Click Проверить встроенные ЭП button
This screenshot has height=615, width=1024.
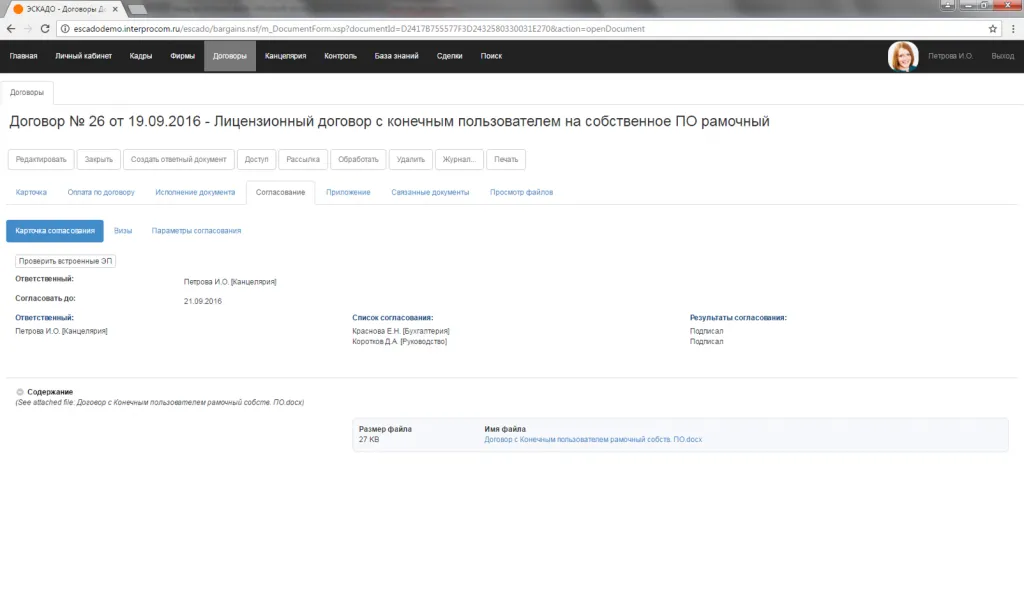coord(66,261)
